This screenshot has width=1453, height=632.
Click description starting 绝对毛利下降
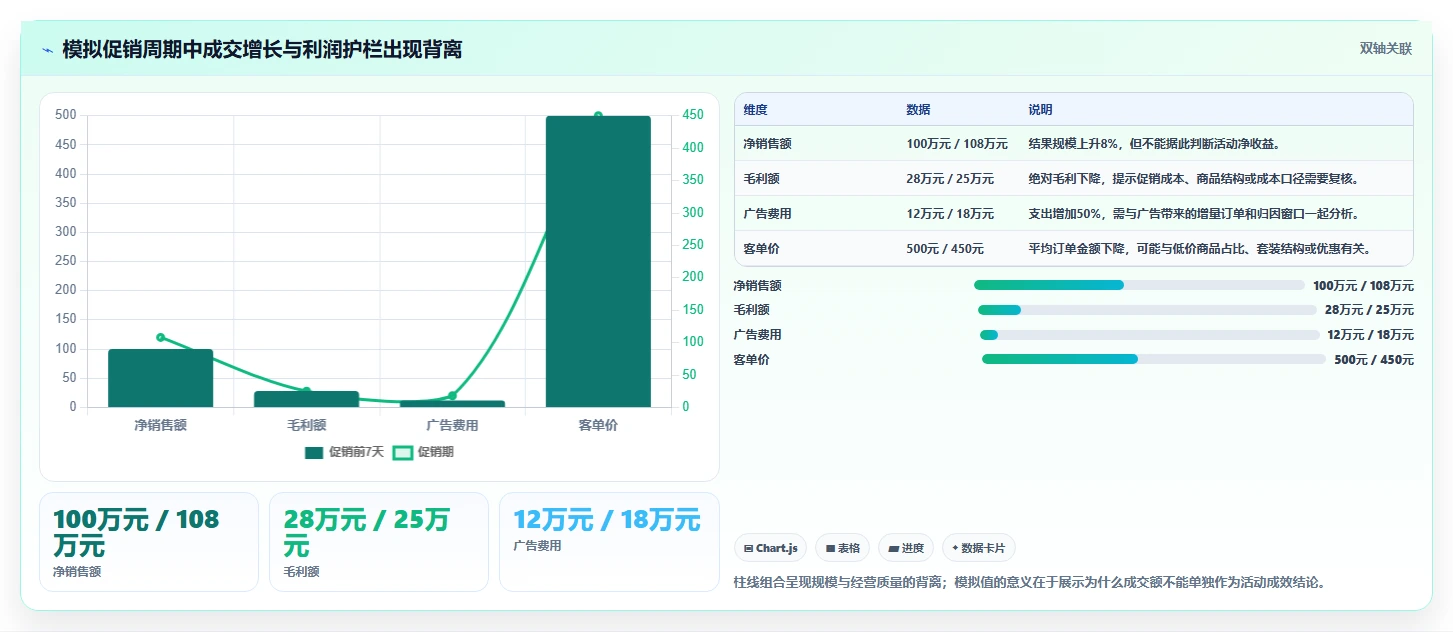click(x=1195, y=179)
